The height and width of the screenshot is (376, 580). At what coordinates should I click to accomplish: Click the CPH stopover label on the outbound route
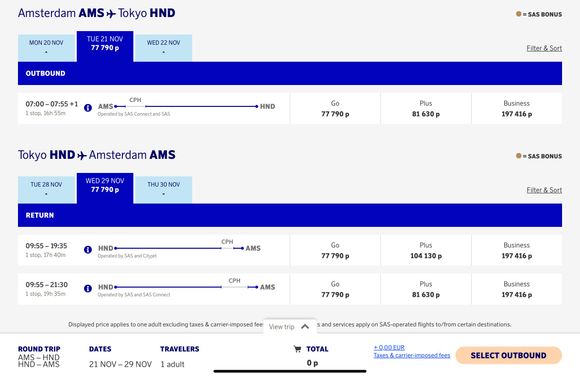pos(135,100)
